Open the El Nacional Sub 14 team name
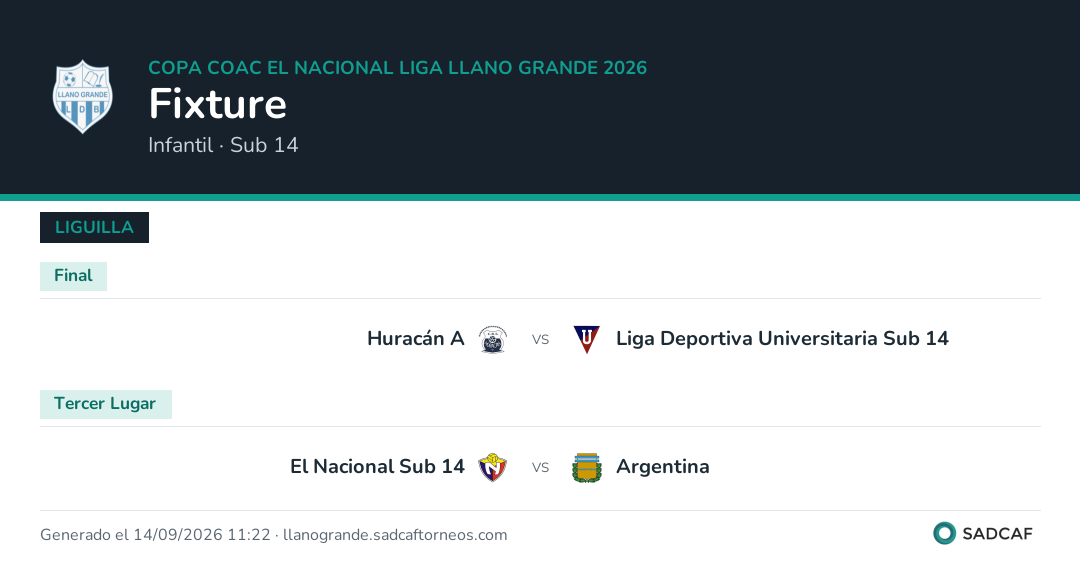Image resolution: width=1080 pixels, height=586 pixels. [x=377, y=467]
